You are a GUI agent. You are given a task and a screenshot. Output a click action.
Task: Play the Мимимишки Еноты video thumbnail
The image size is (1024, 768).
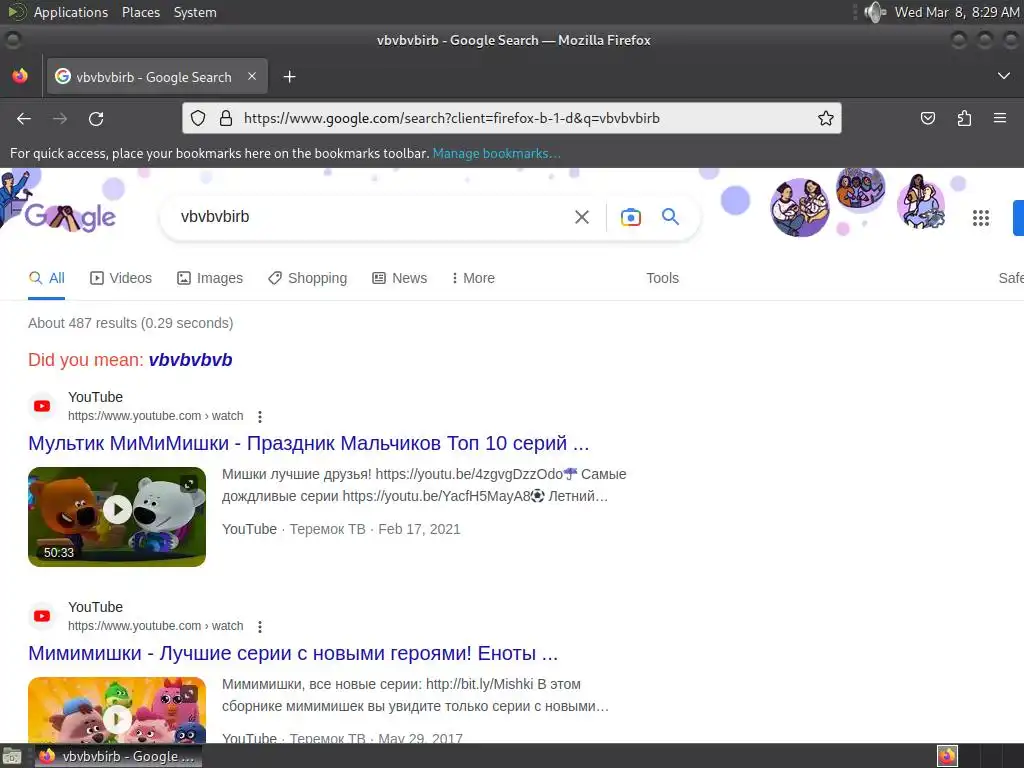click(x=117, y=710)
